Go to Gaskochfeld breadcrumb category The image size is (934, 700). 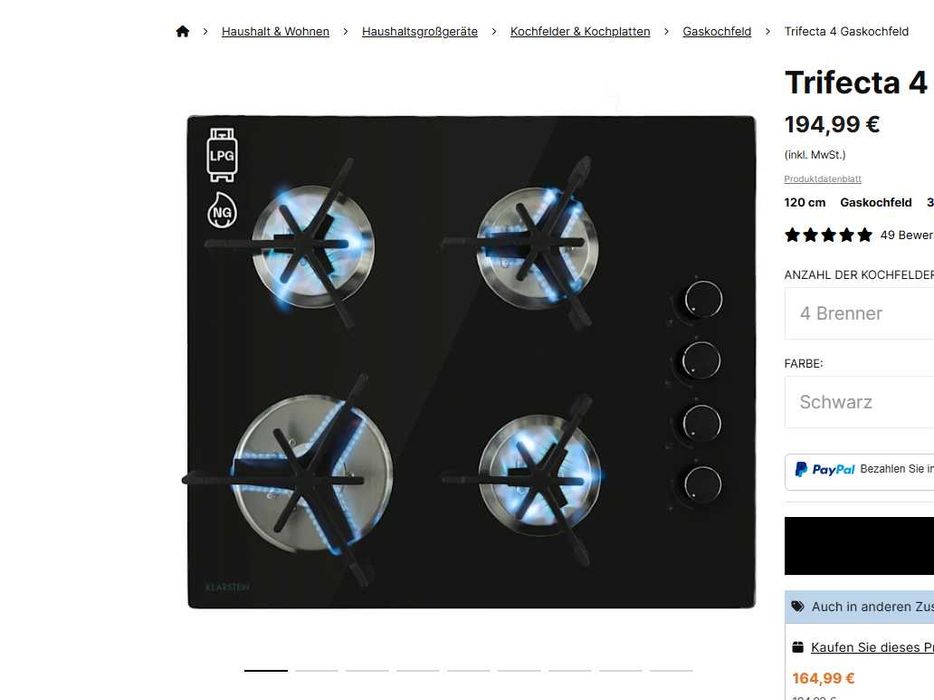click(717, 32)
